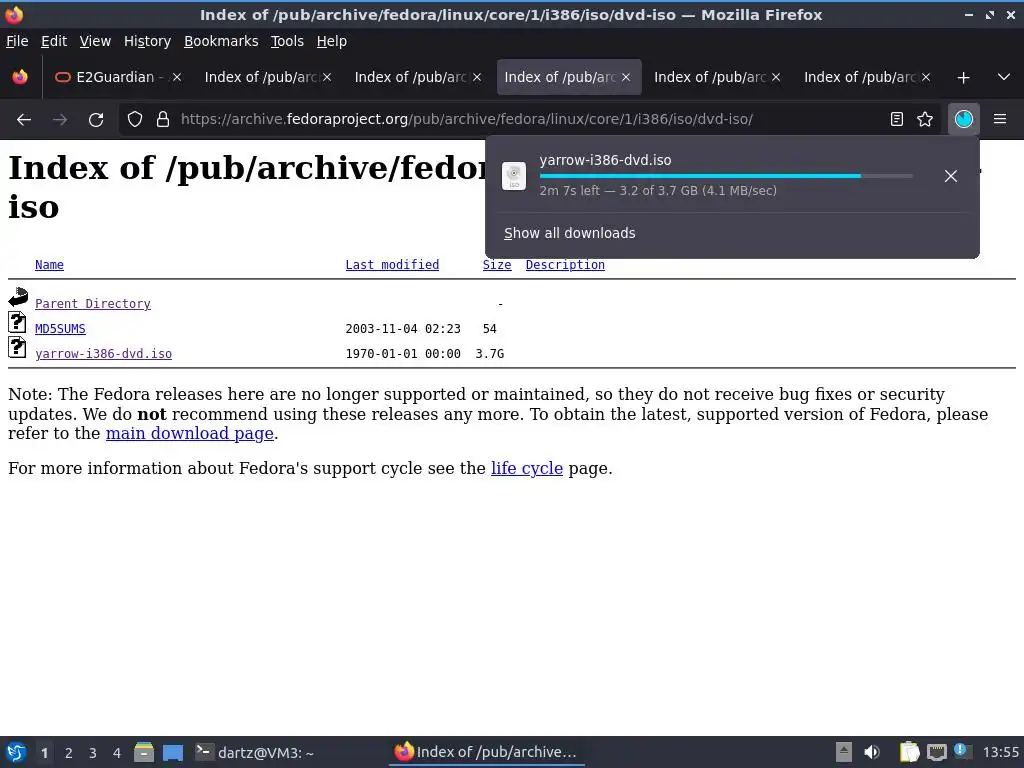Open the desktop start menu icon
Screen dimensions: 1024x768
16,752
